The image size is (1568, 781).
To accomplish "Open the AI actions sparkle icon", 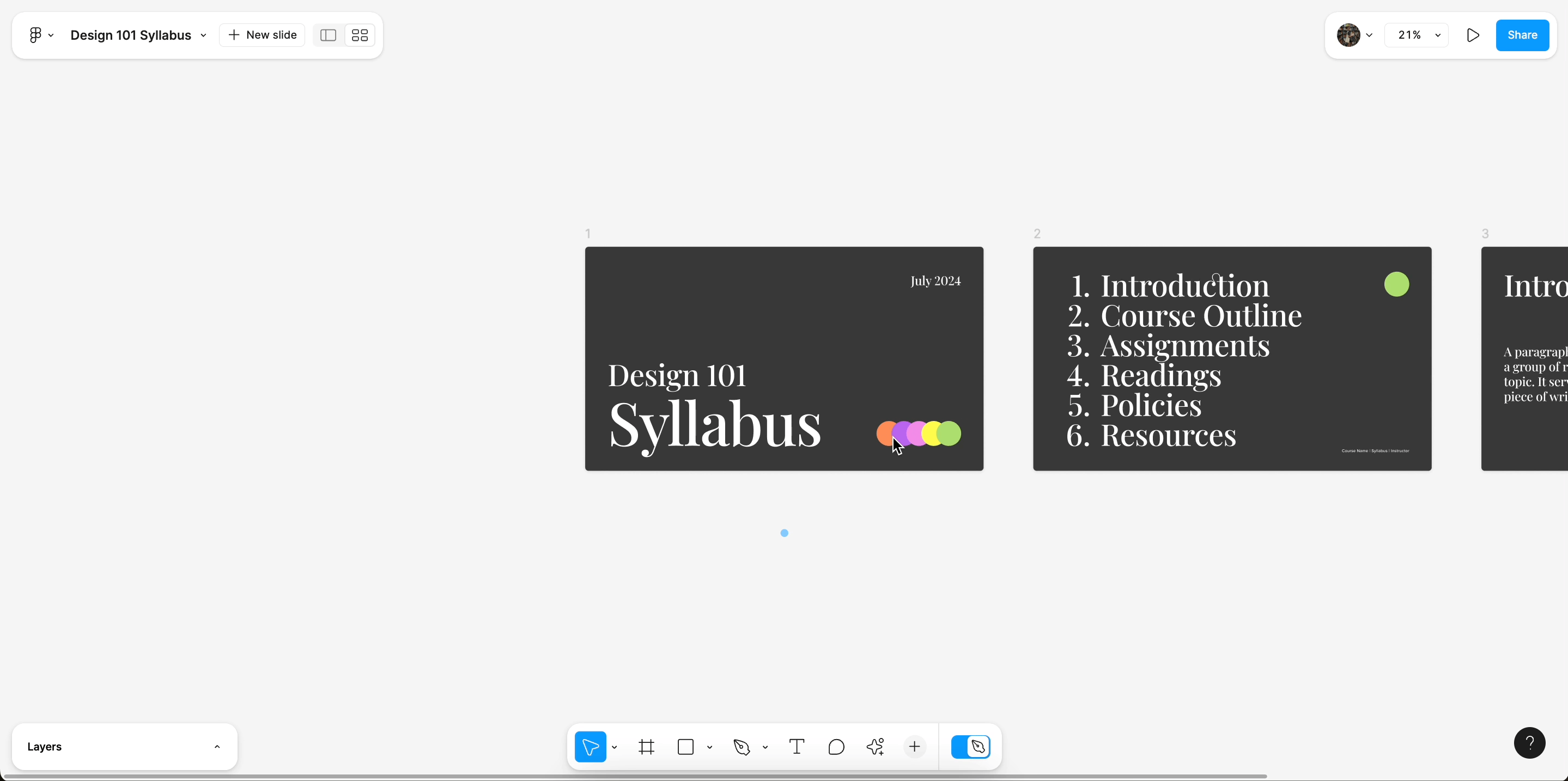I will click(x=876, y=746).
